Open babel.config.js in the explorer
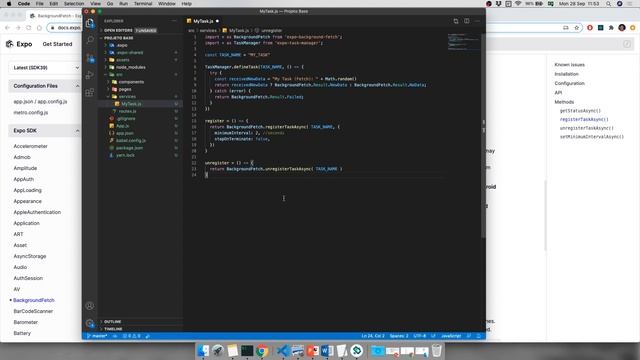This screenshot has height=360, width=640. tap(131, 141)
